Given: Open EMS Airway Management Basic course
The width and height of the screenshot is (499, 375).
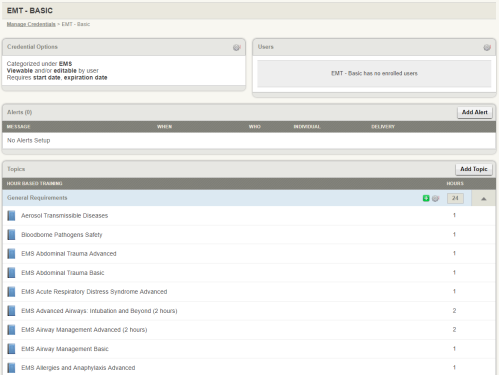Looking at the screenshot, I should tap(65, 349).
